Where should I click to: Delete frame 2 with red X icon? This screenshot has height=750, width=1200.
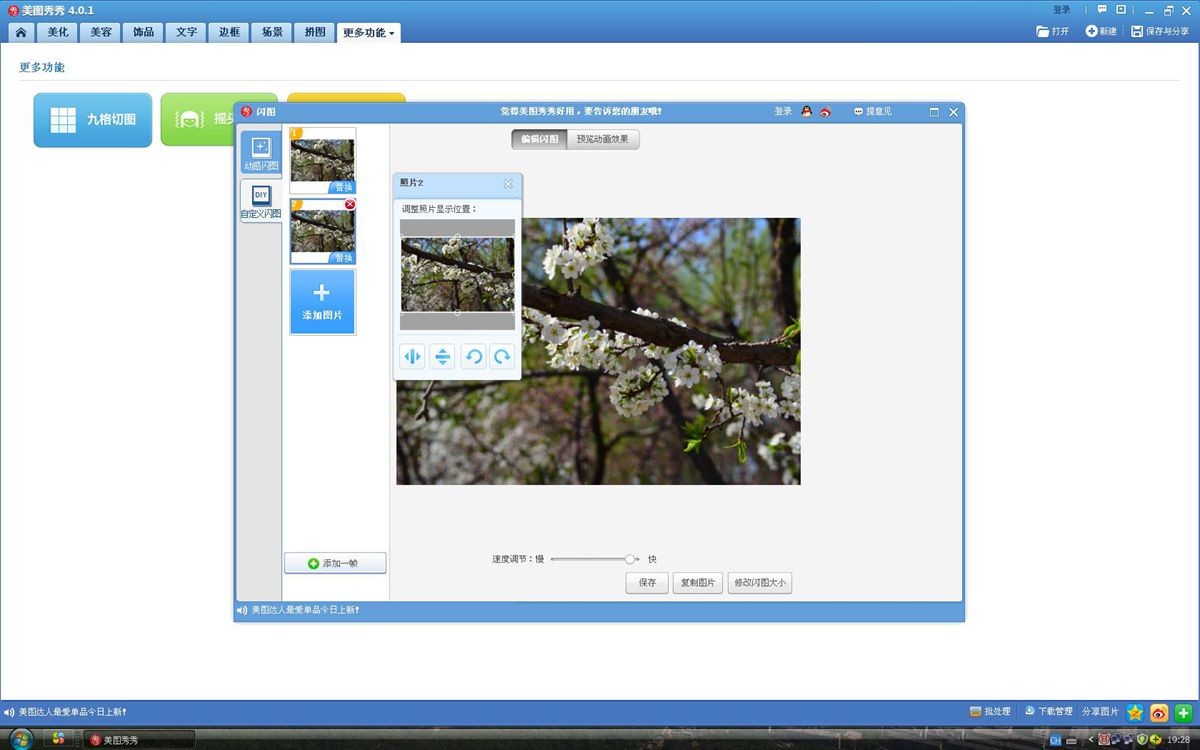[x=350, y=204]
